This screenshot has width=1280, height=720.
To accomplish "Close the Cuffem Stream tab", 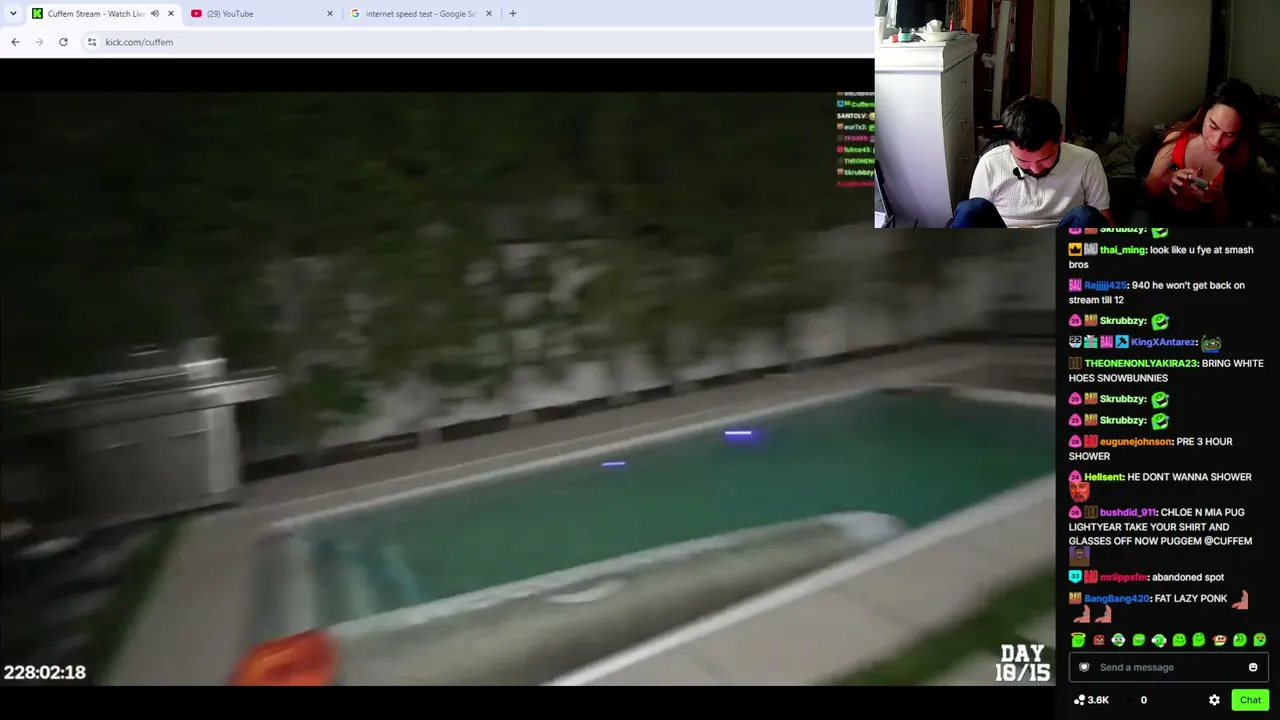I will (x=170, y=13).
